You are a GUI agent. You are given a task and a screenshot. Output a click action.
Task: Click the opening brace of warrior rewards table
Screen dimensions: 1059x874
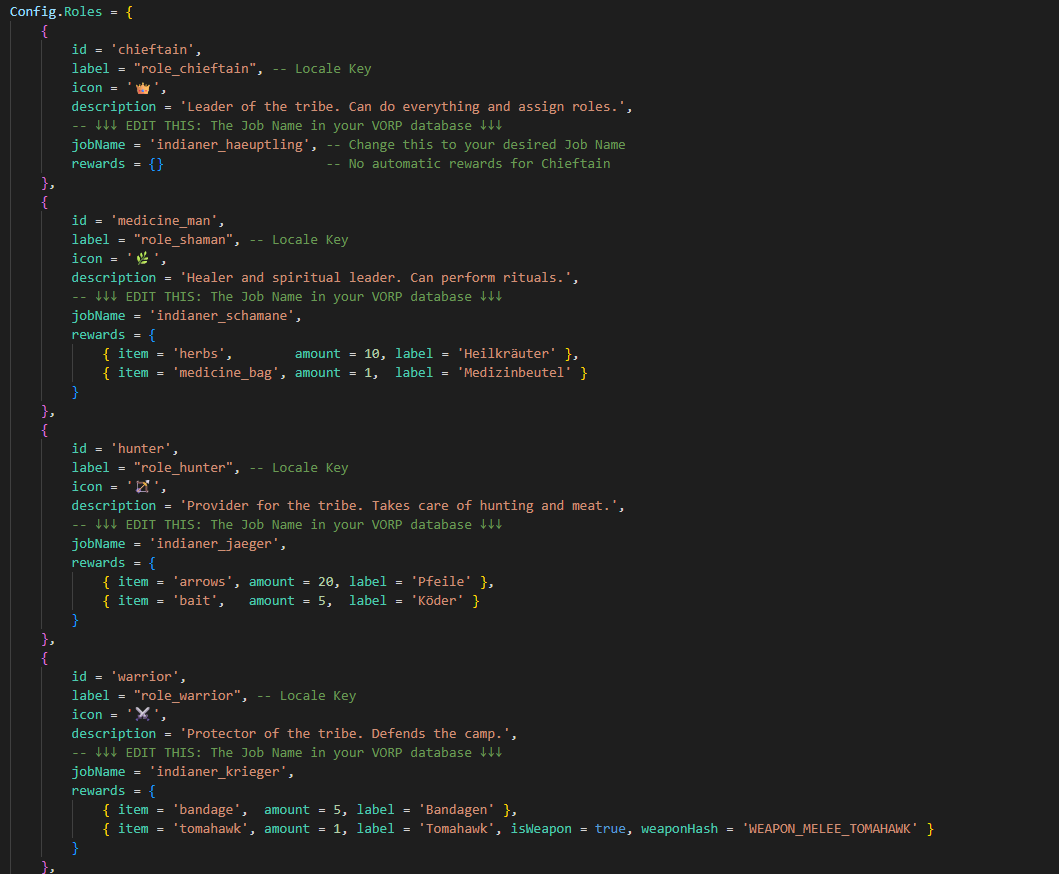(152, 791)
